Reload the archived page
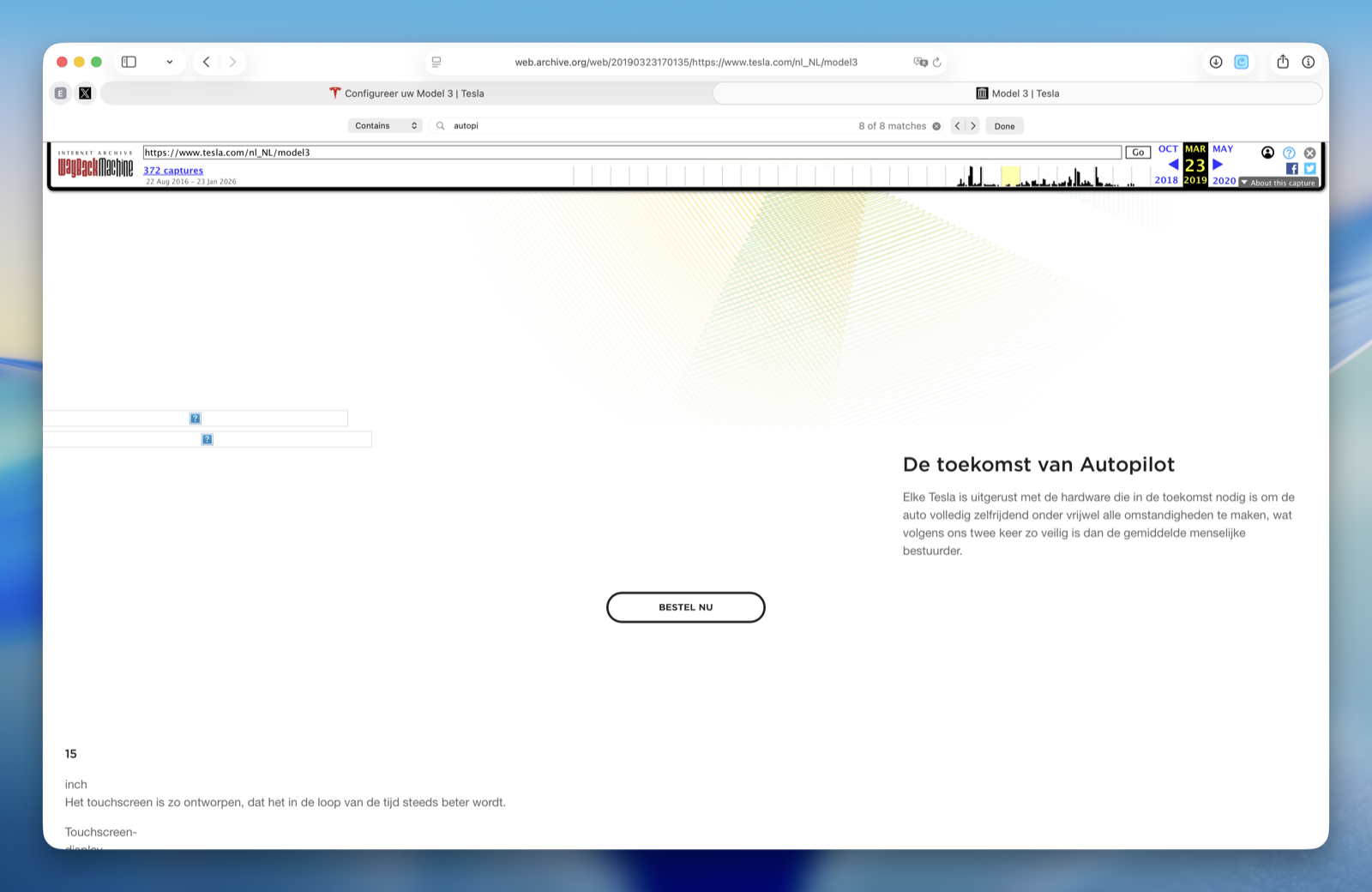Screen dimensions: 1372x892 pos(937,62)
